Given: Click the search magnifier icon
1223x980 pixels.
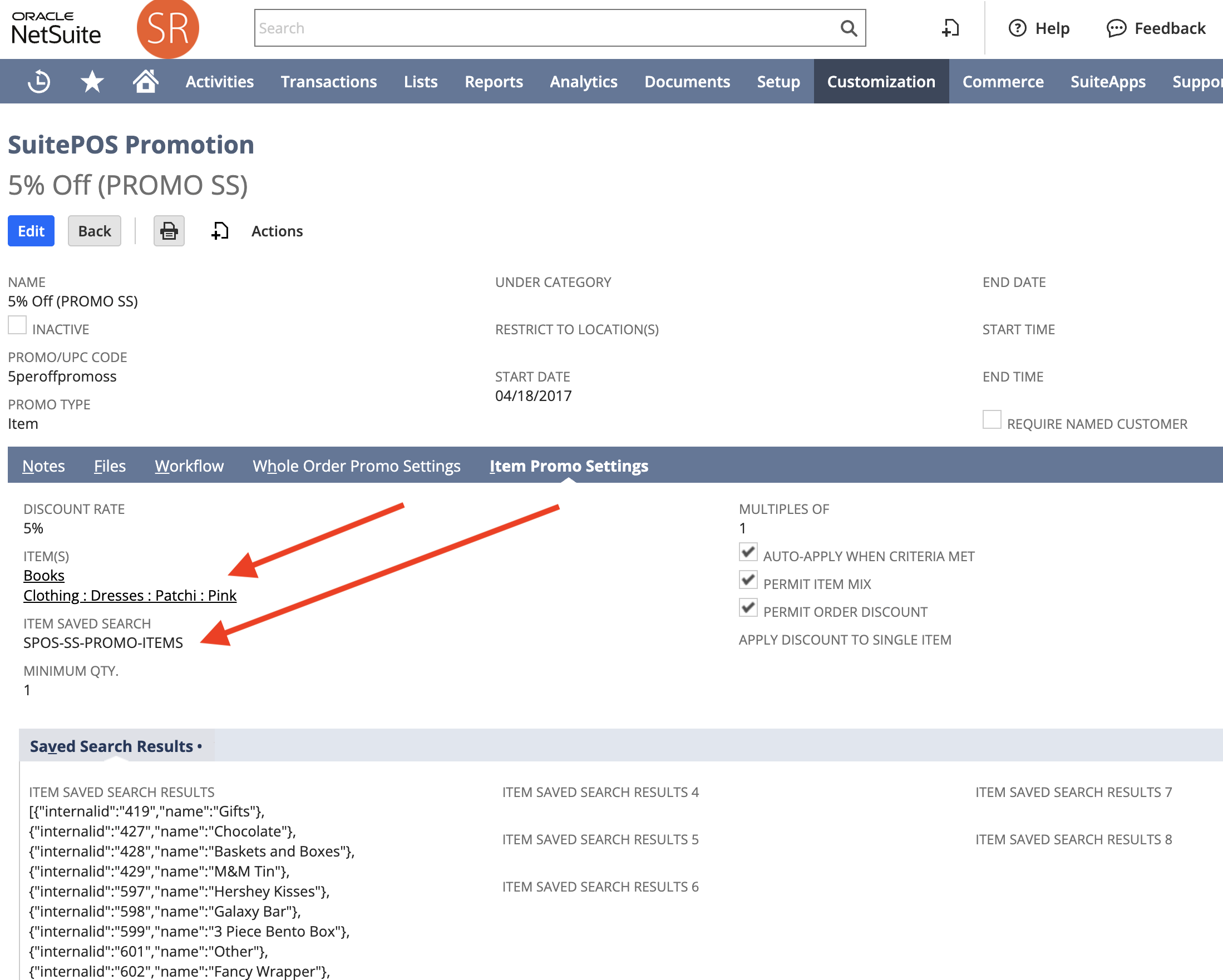Looking at the screenshot, I should 848,28.
